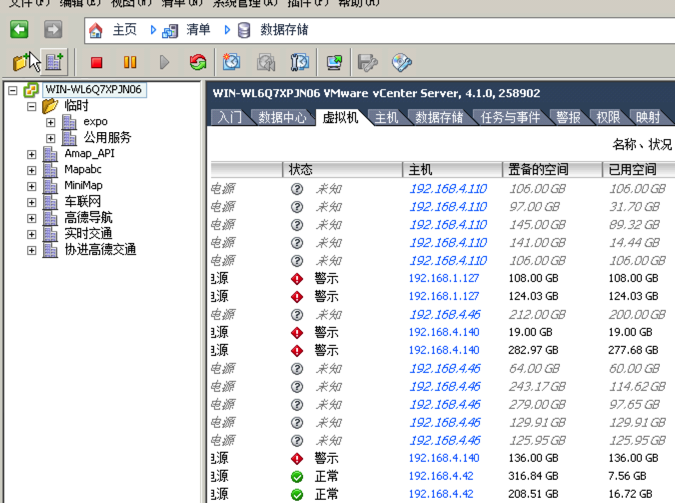Expand the 高德导航 tree node
675x503 pixels.
[x=31, y=218]
